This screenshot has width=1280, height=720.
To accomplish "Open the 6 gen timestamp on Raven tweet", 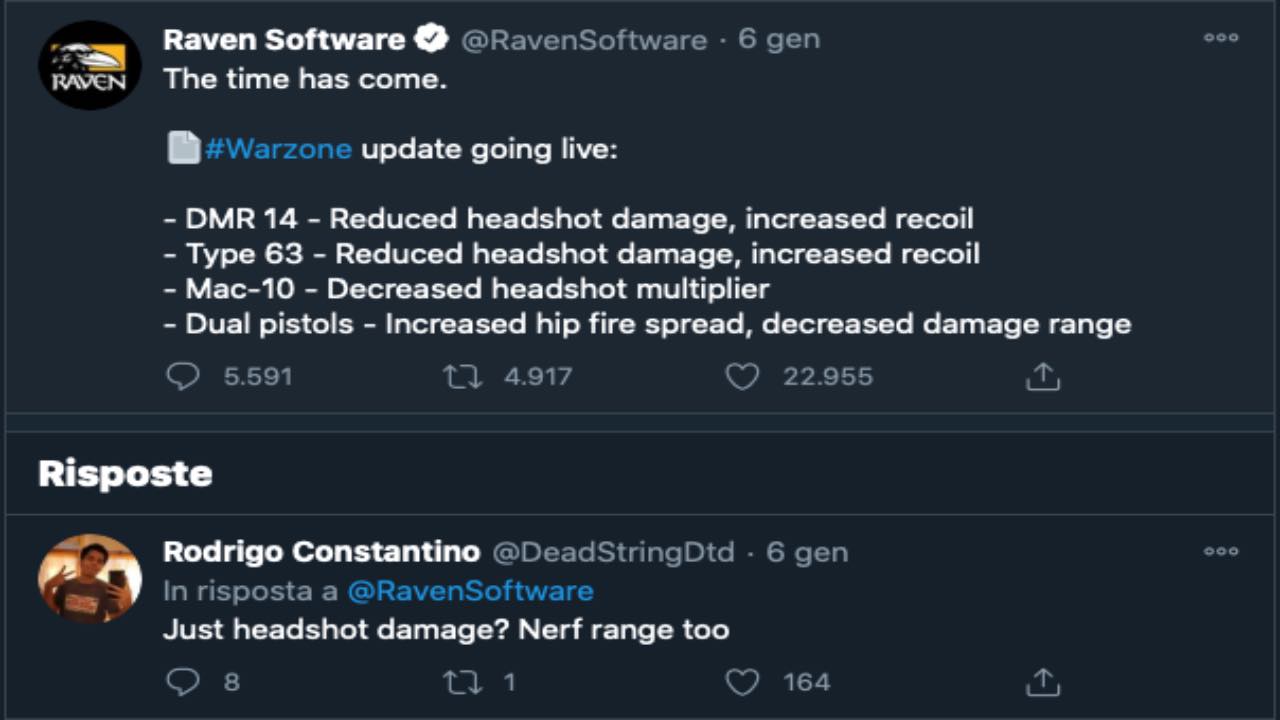I will [x=779, y=40].
